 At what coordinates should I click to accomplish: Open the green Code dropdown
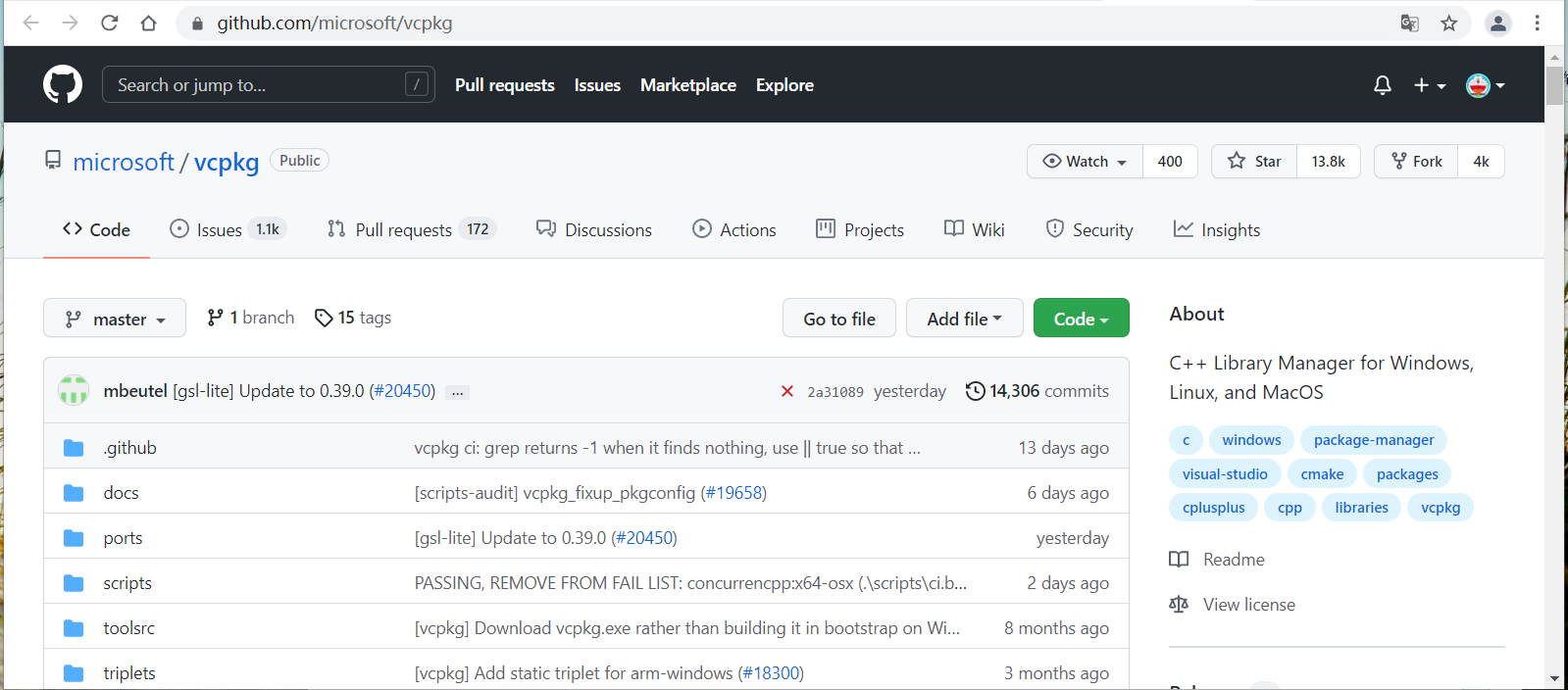point(1082,319)
